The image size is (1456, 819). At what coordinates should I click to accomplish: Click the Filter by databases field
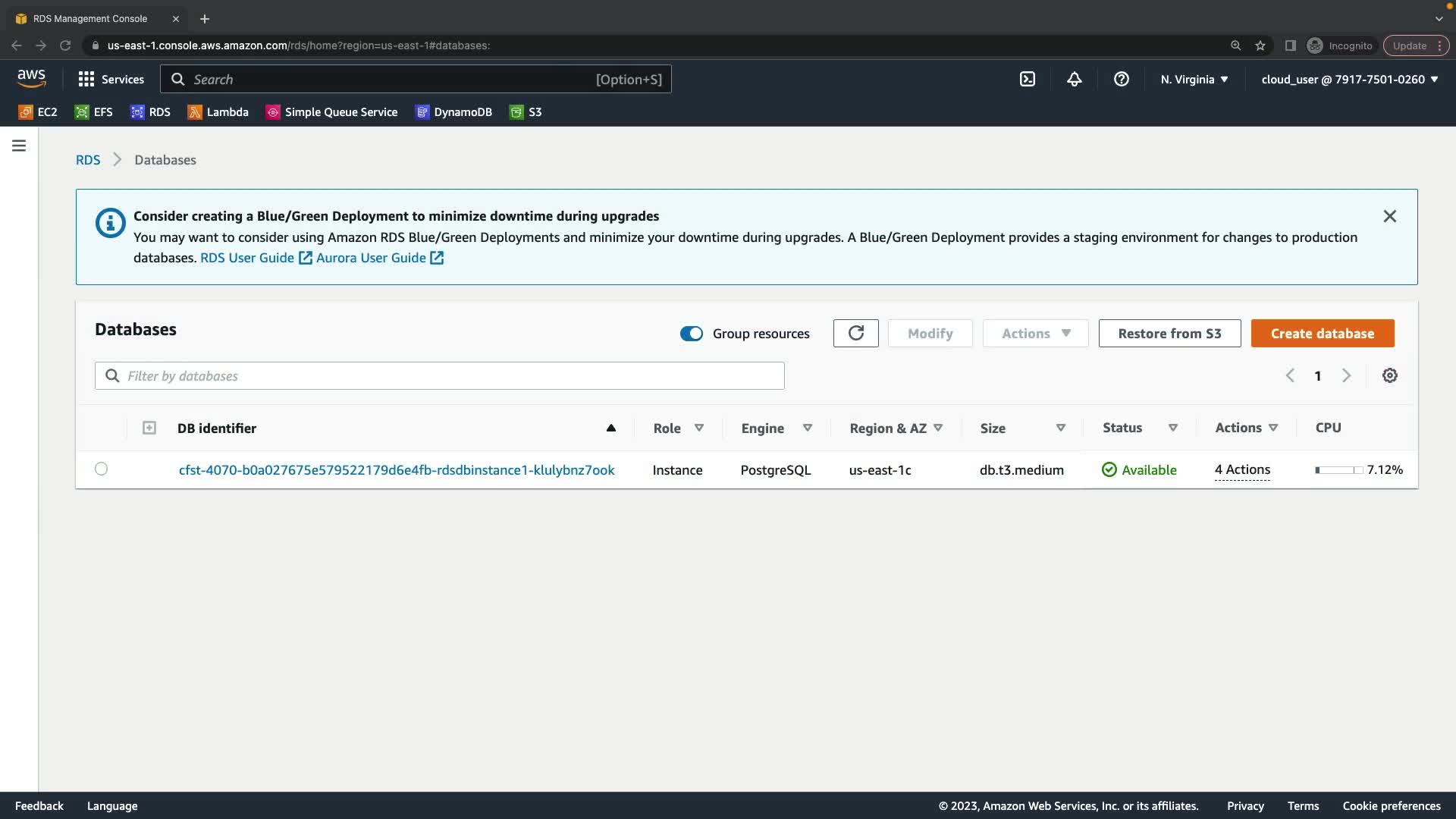coord(440,375)
